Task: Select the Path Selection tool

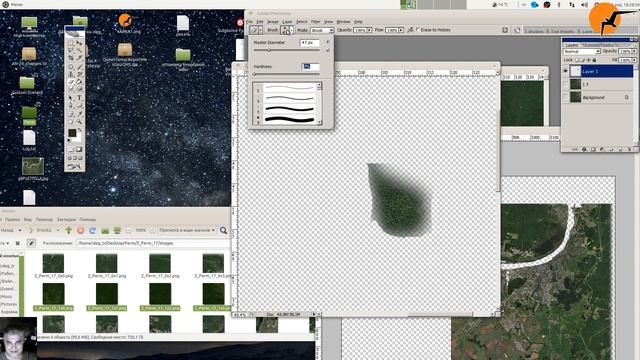Action: tap(71, 98)
